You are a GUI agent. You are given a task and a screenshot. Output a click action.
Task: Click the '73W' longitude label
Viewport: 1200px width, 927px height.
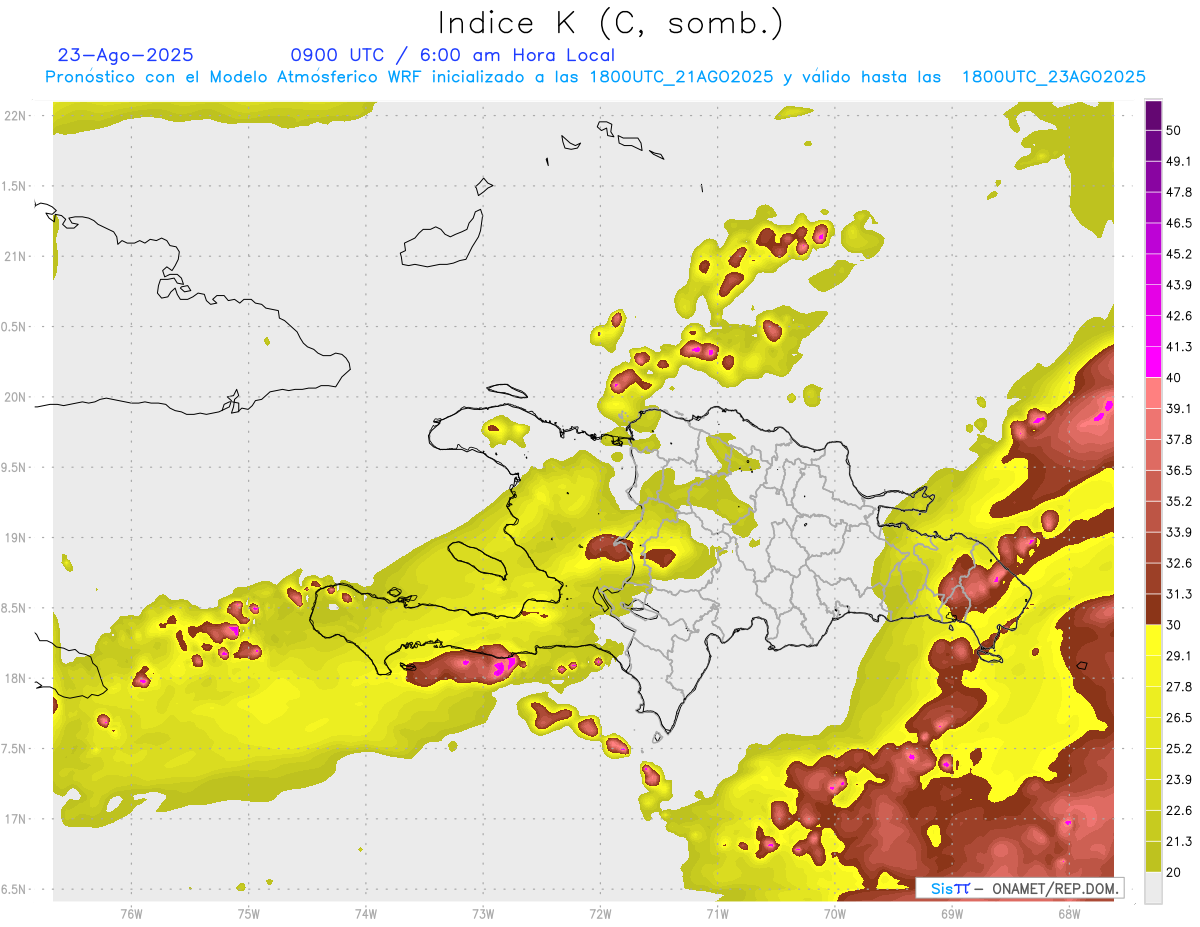point(483,913)
